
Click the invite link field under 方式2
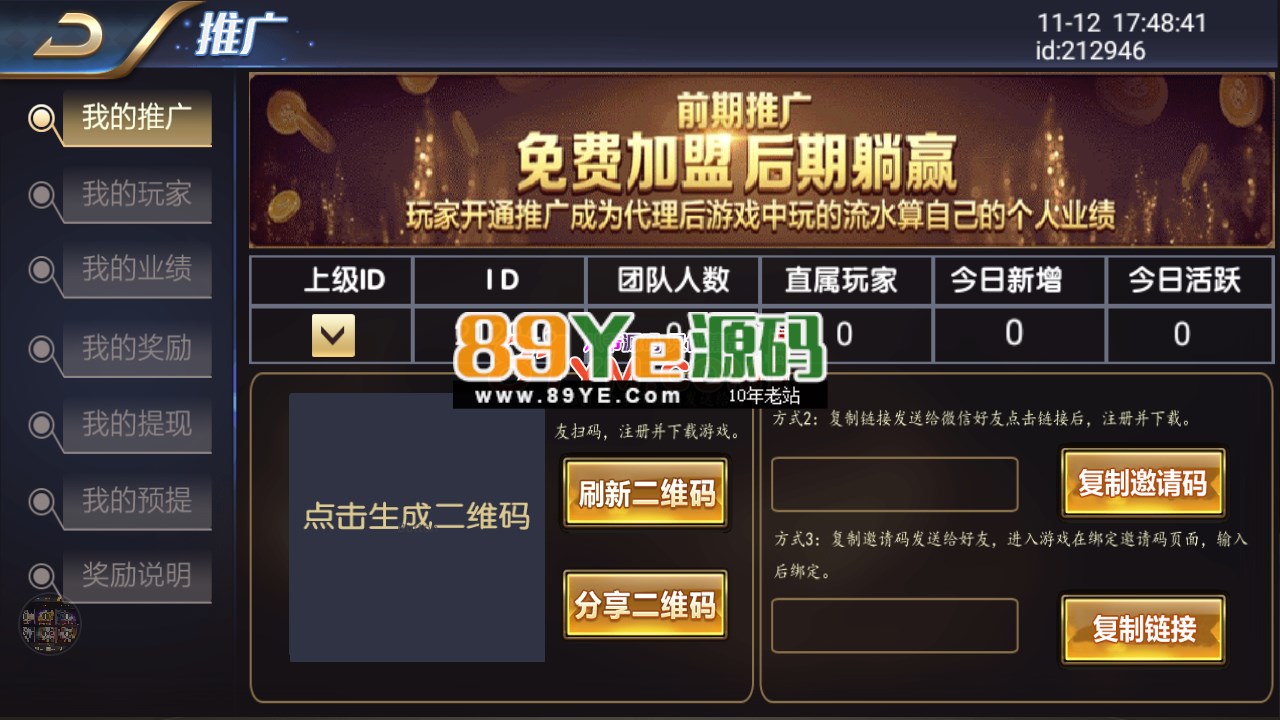[x=894, y=484]
